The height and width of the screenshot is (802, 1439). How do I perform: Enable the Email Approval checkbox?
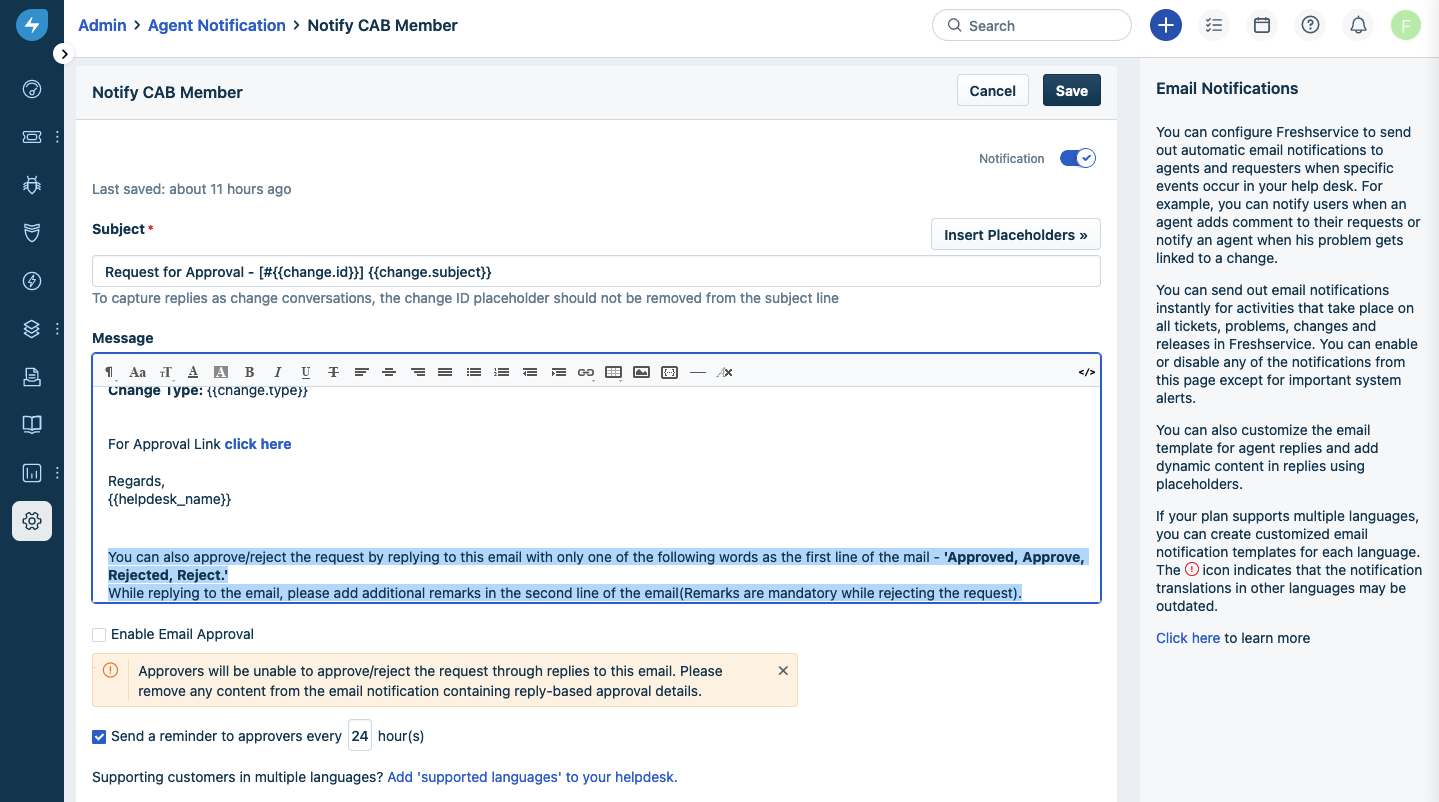pos(99,634)
